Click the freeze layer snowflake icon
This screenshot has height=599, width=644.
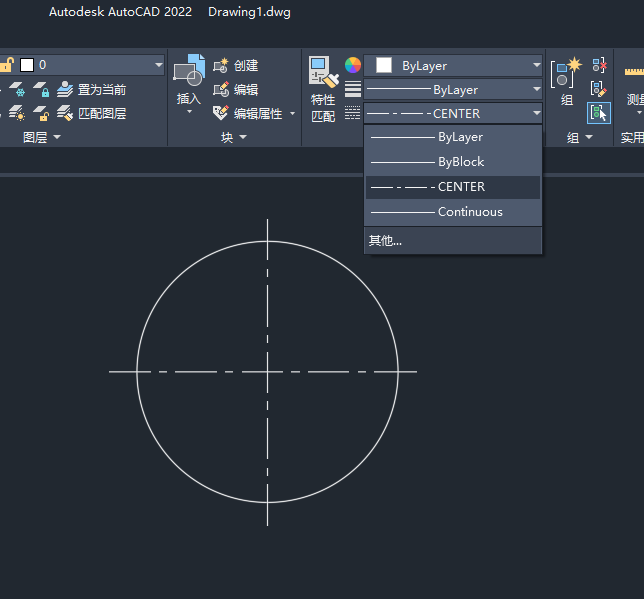point(17,89)
